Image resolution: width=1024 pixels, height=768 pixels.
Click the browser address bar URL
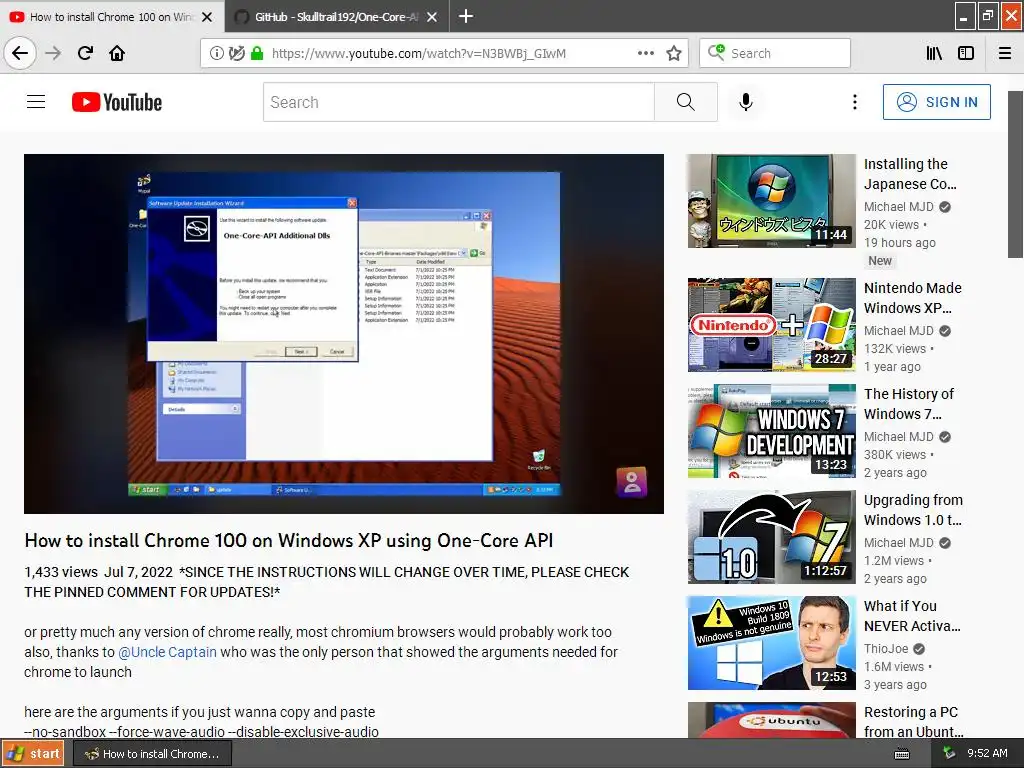click(419, 54)
